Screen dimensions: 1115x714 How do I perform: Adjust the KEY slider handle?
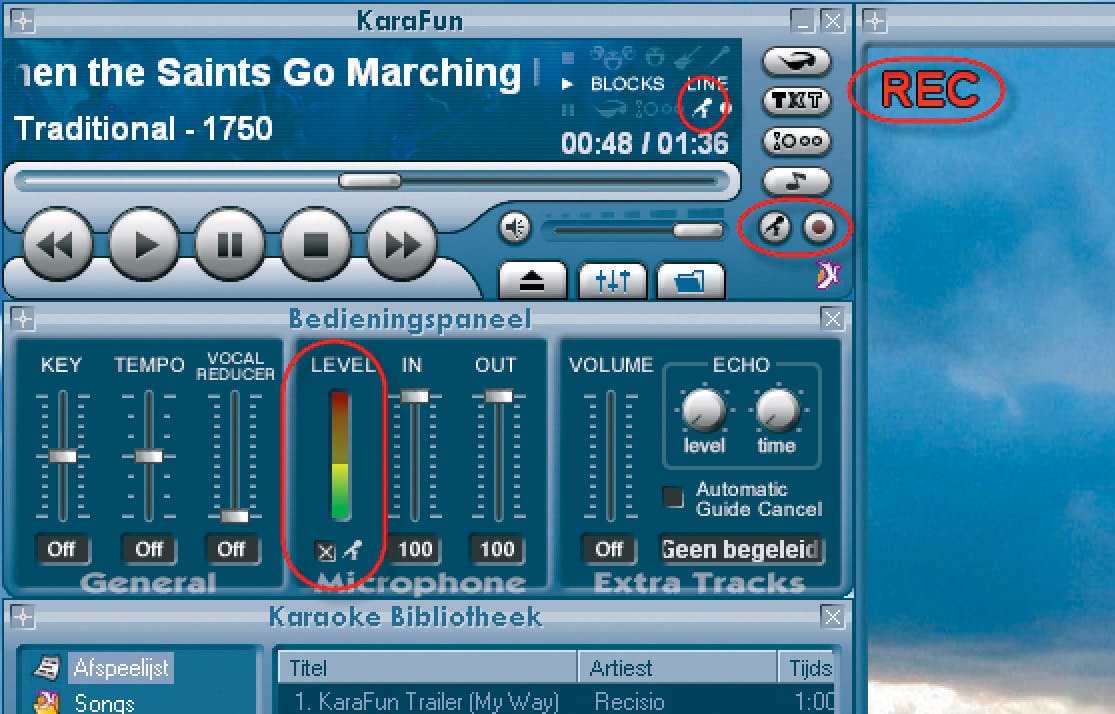[x=63, y=456]
